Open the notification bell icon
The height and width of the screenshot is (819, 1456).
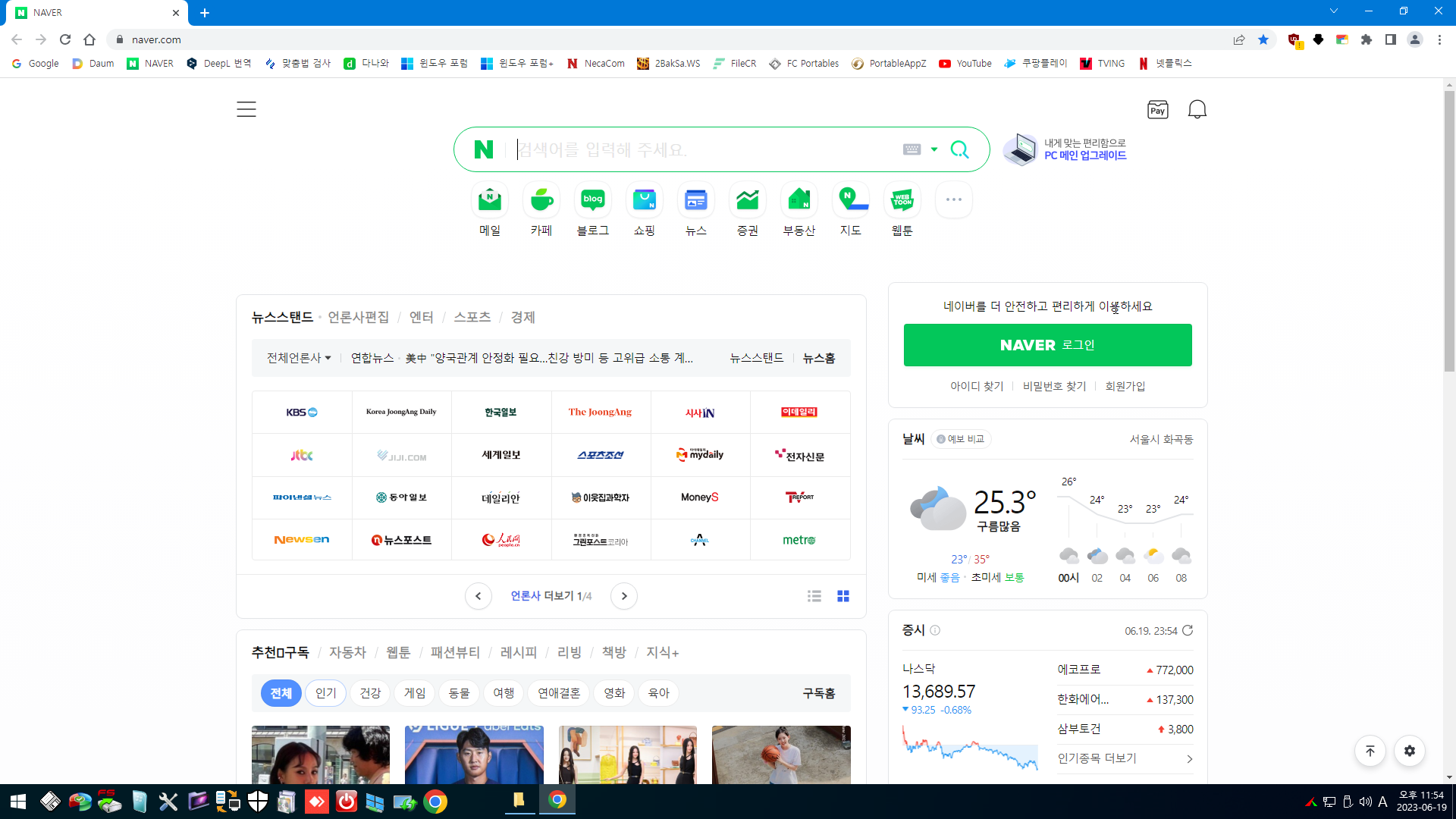pyautogui.click(x=1197, y=110)
